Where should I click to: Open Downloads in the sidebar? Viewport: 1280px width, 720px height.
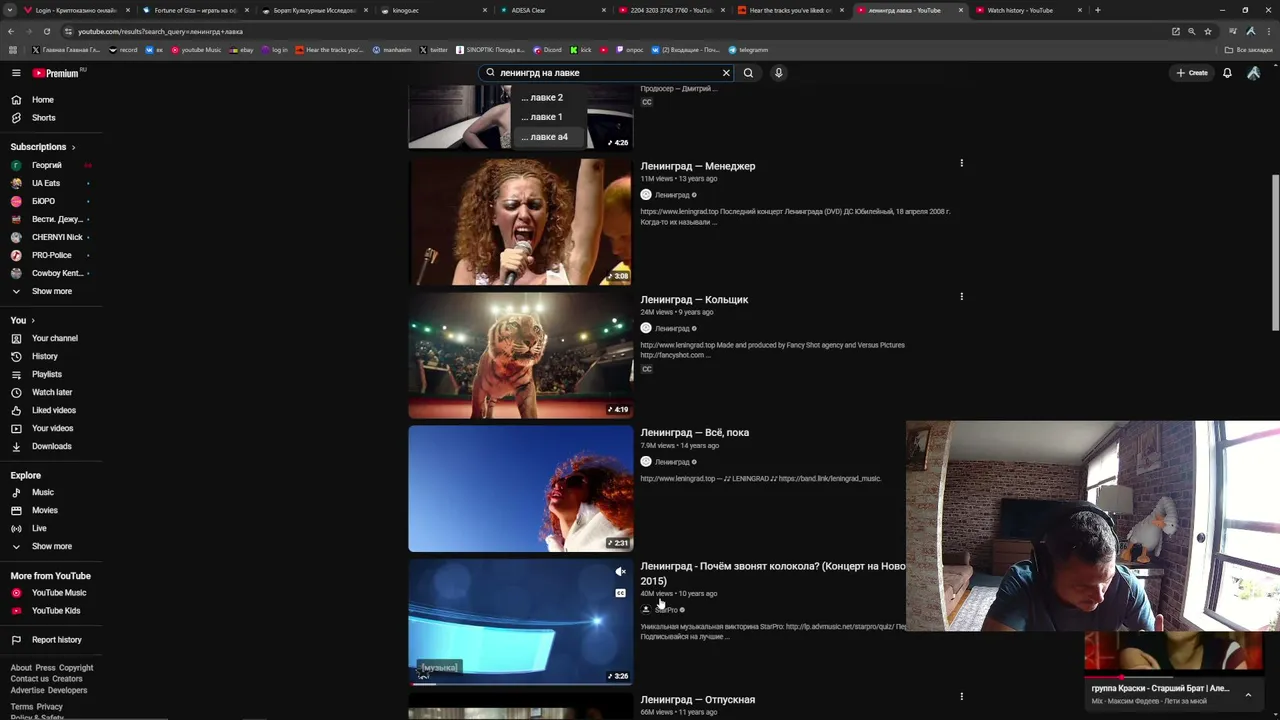(x=52, y=446)
